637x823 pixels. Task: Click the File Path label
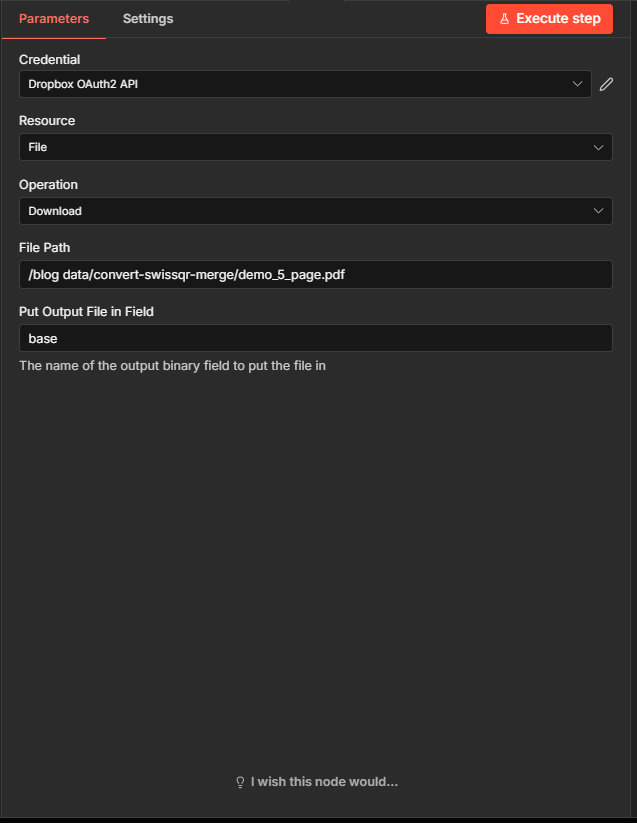click(x=45, y=248)
